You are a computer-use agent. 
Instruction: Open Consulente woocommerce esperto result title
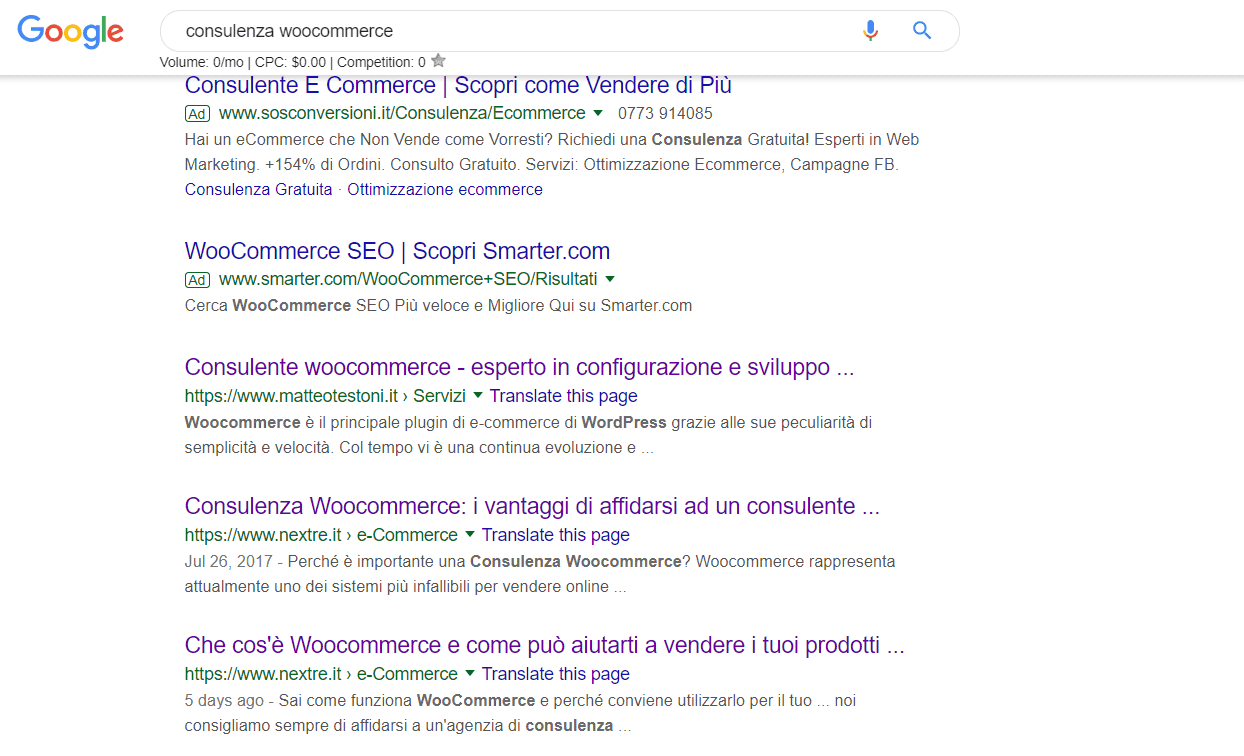pos(519,367)
